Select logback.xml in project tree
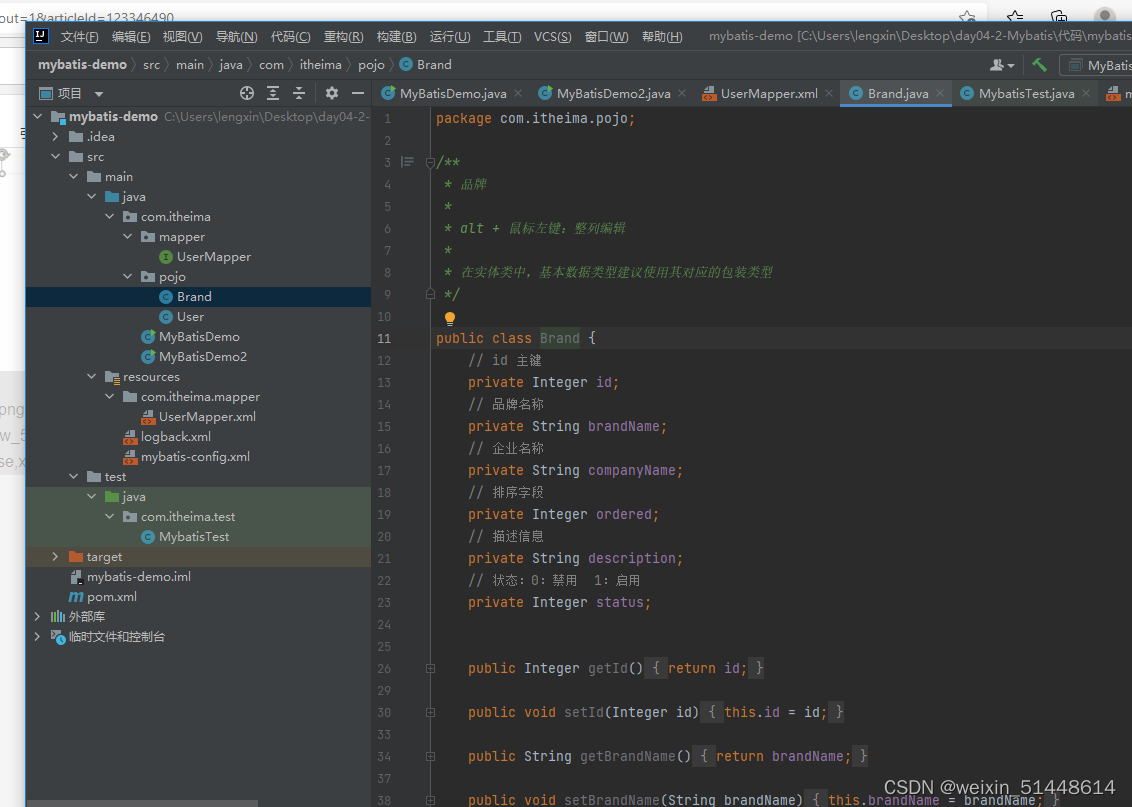1132x807 pixels. click(x=167, y=437)
